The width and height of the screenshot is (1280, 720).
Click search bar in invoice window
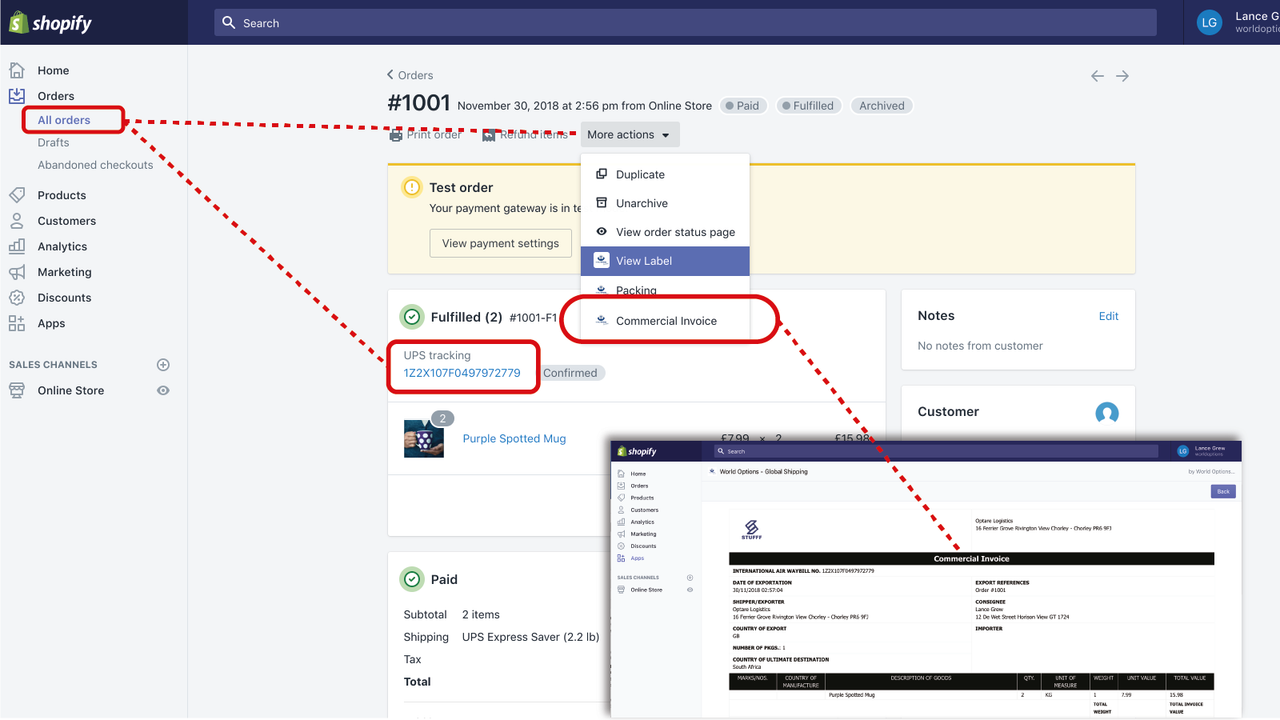click(x=937, y=451)
